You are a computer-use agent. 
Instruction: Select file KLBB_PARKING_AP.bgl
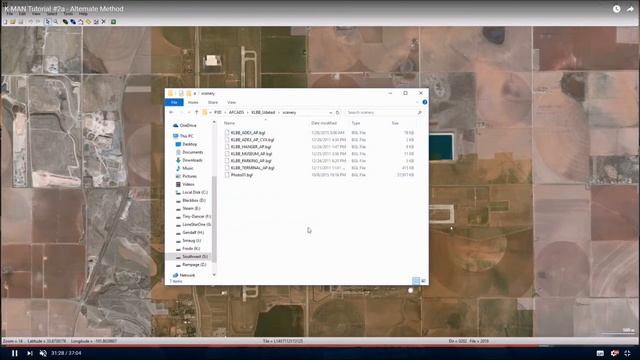click(251, 161)
